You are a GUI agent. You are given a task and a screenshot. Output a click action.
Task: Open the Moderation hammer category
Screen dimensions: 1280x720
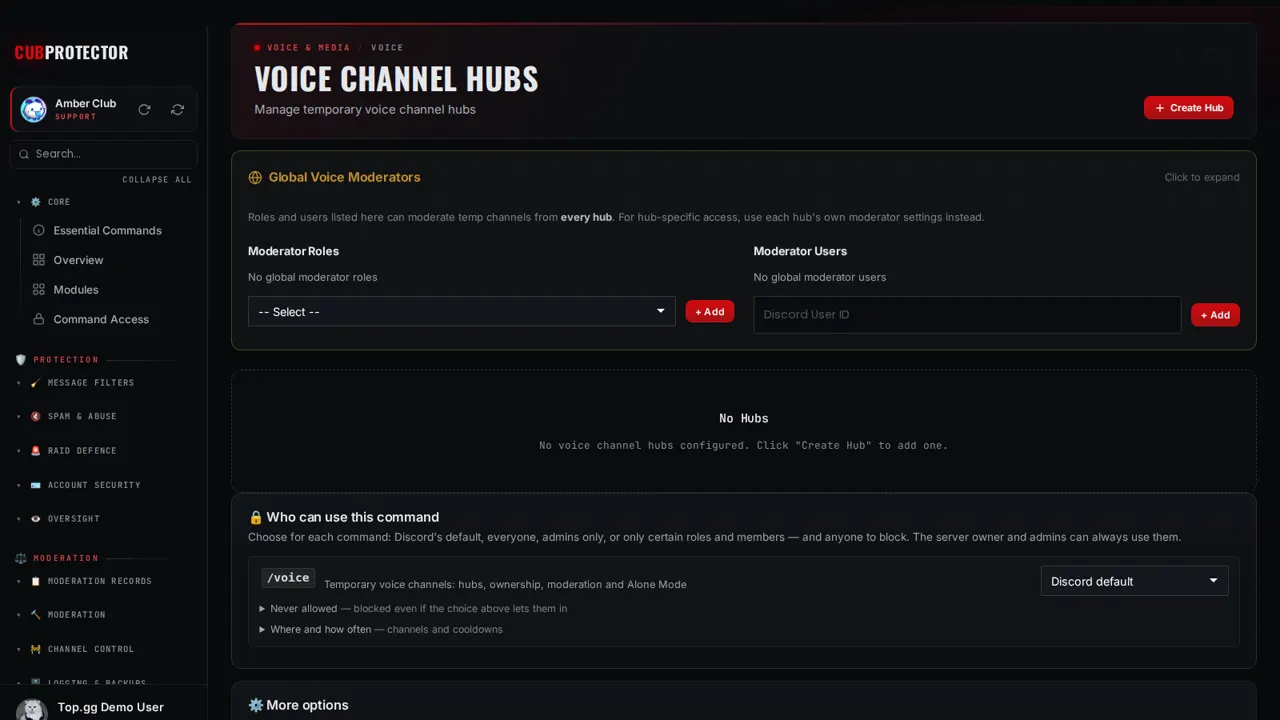77,615
